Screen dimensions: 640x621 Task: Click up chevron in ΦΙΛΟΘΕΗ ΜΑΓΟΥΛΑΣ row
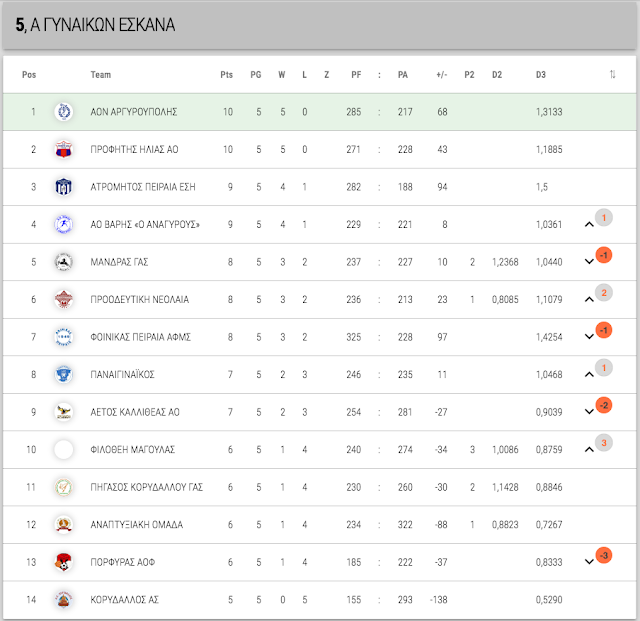pyautogui.click(x=589, y=450)
